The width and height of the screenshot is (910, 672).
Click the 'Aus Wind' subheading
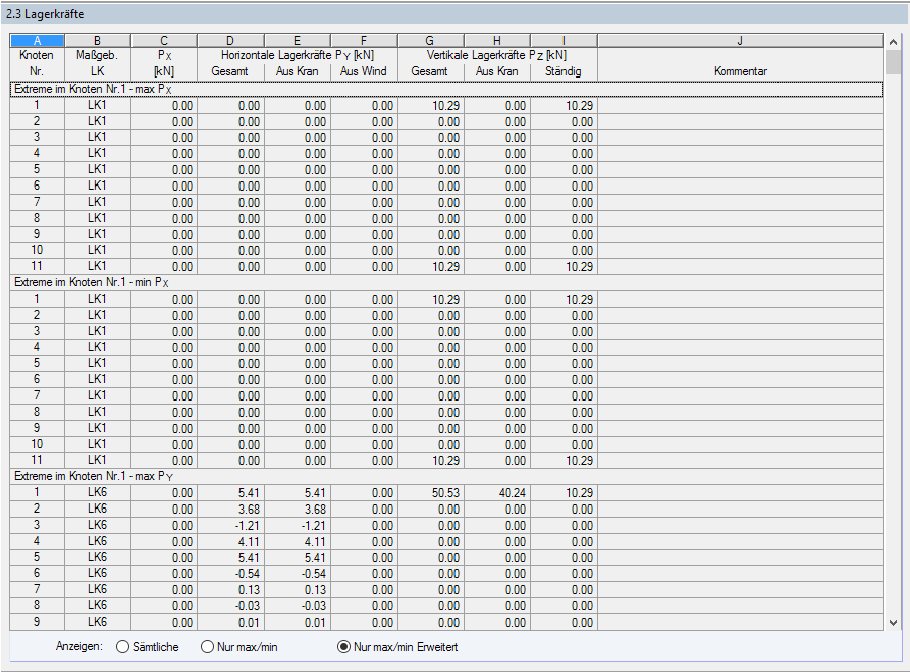click(363, 71)
